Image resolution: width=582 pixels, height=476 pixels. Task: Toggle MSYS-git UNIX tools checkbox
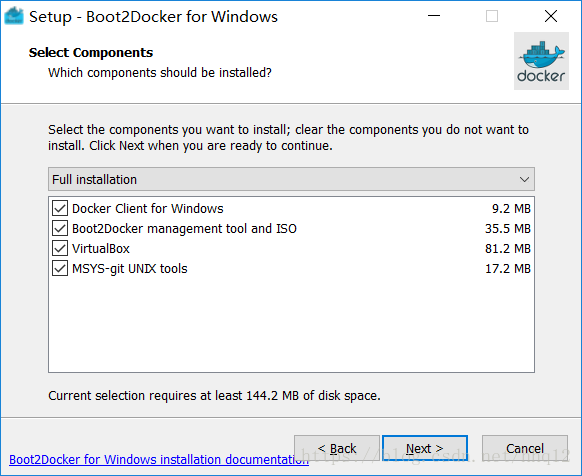click(x=60, y=268)
